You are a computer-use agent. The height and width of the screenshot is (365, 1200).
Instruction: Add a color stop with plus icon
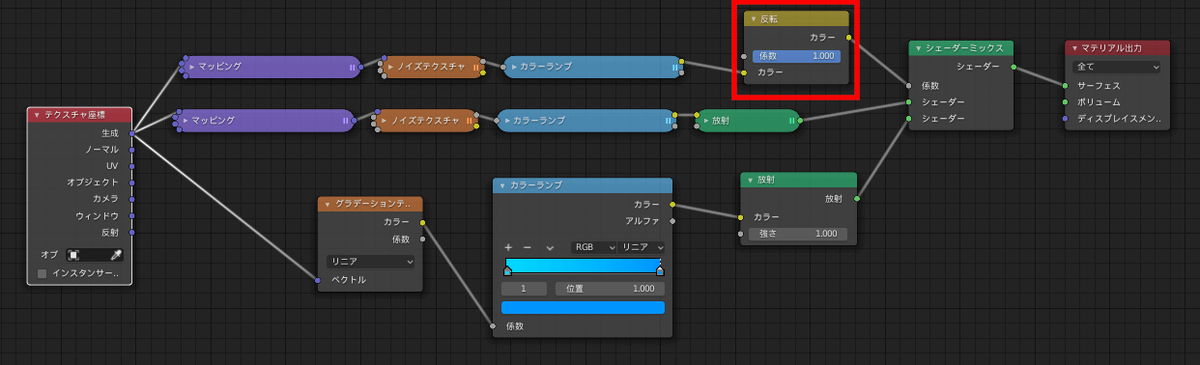coord(508,247)
